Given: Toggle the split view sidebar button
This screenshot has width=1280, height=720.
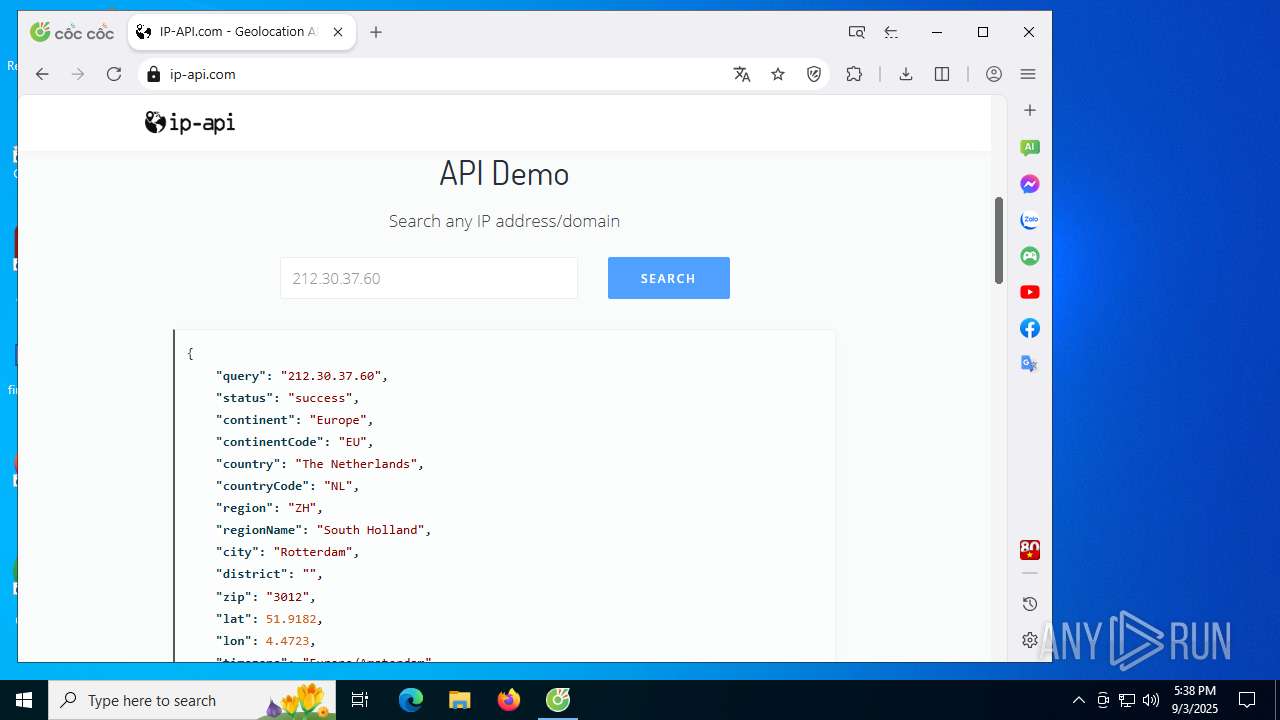Looking at the screenshot, I should [942, 74].
